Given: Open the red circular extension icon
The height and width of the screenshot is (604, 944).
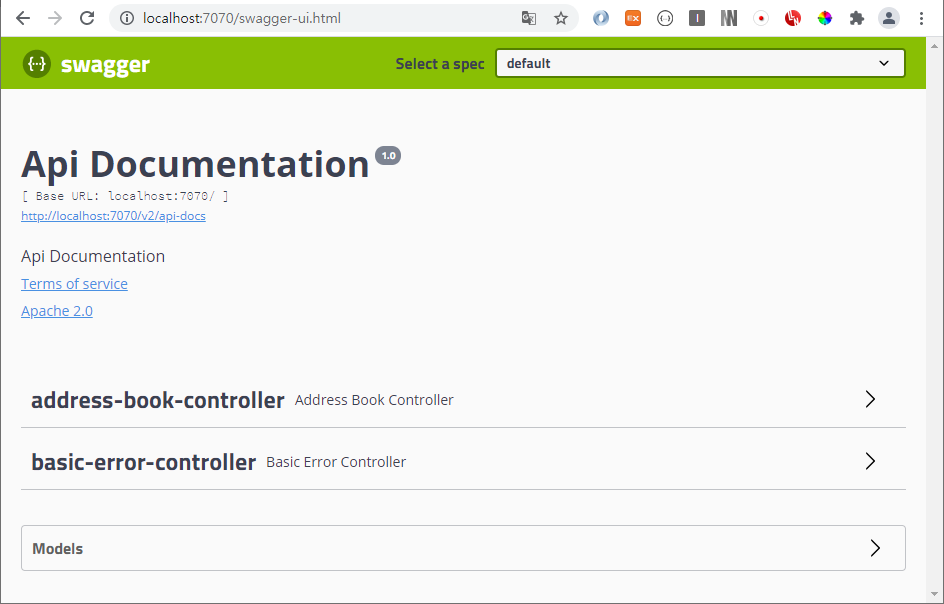Looking at the screenshot, I should [x=793, y=18].
